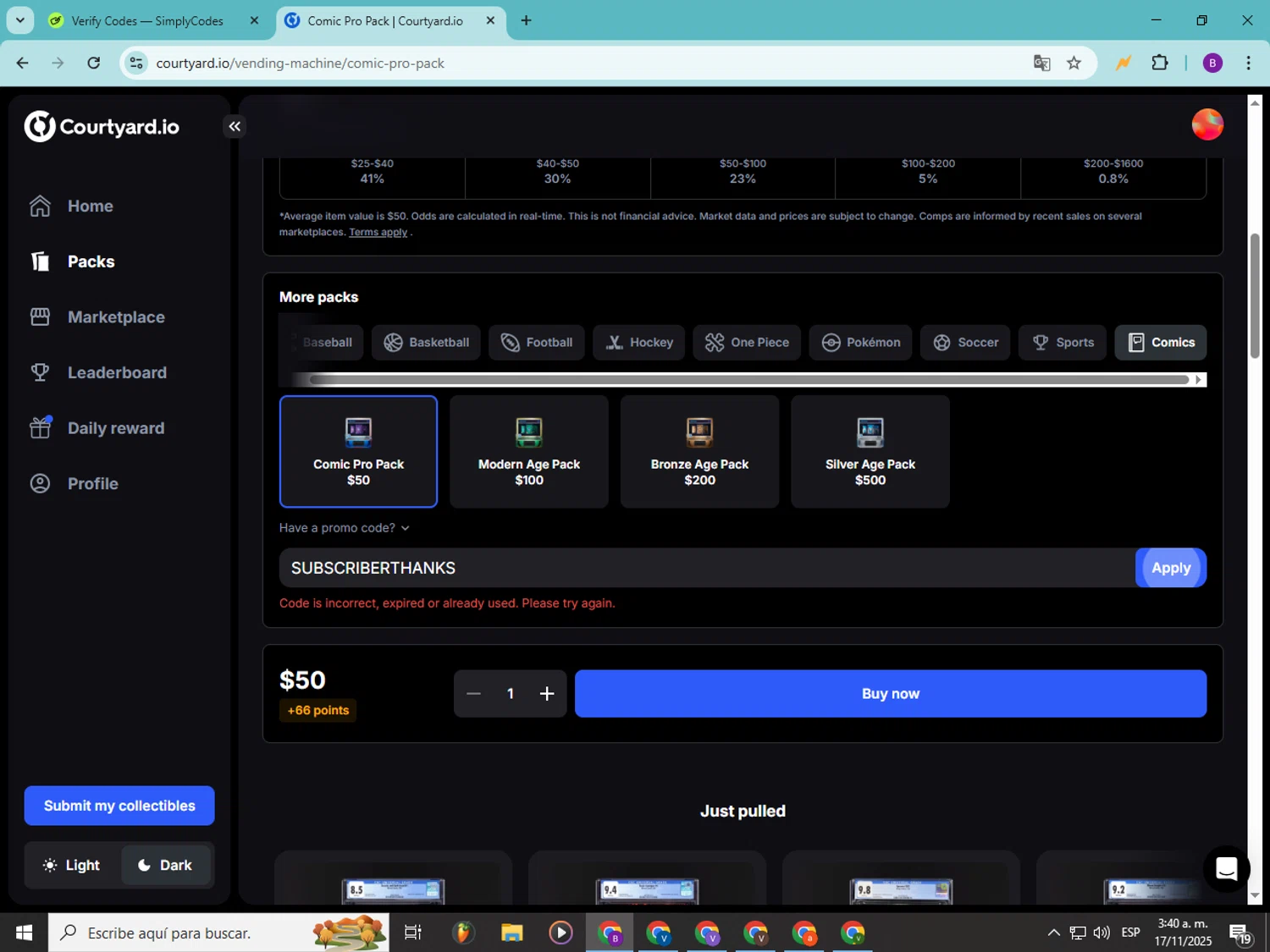Open the volume control in system tray
The image size is (1270, 952).
pos(1102,933)
